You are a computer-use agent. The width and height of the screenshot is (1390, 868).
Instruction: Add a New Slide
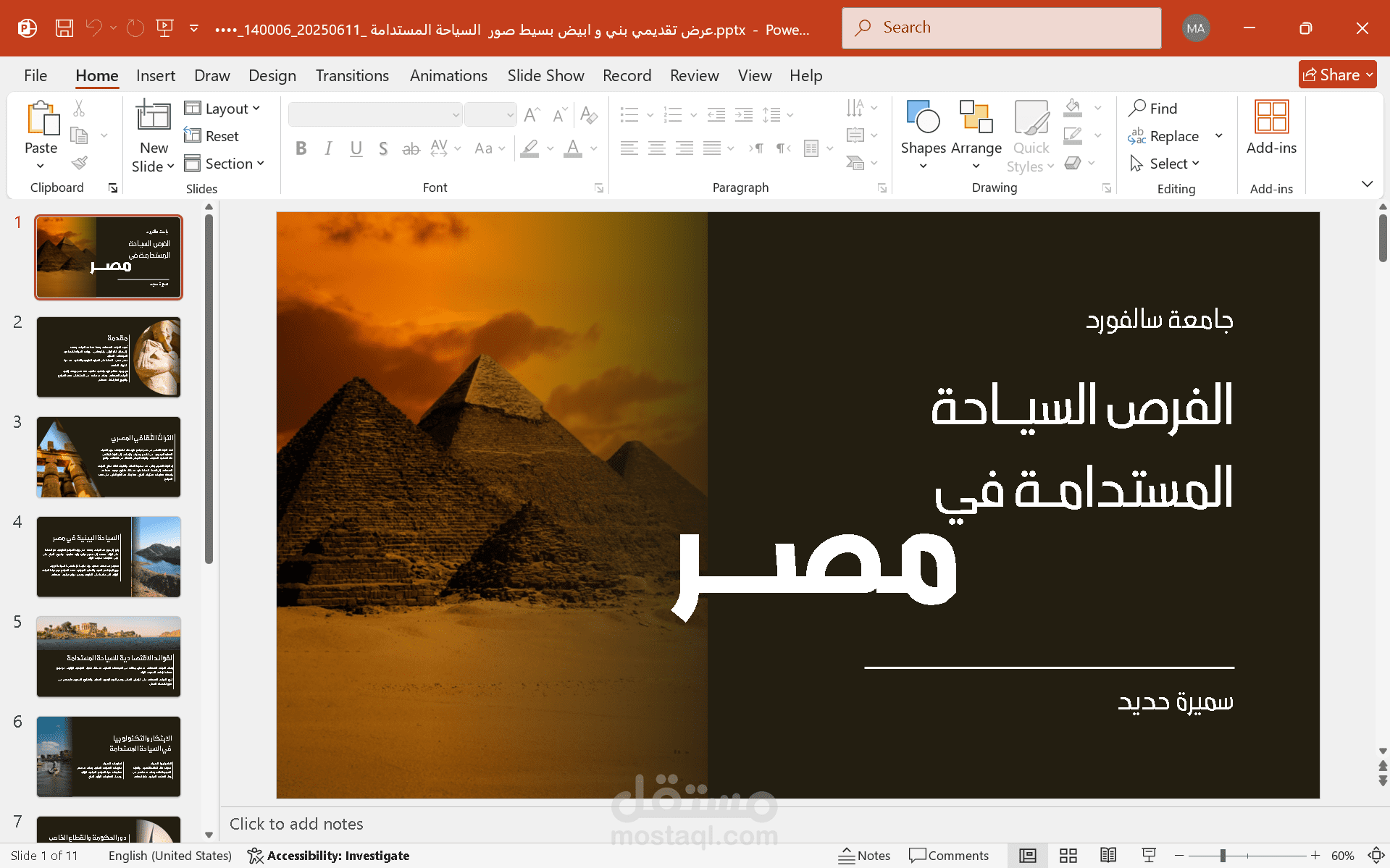pyautogui.click(x=154, y=136)
